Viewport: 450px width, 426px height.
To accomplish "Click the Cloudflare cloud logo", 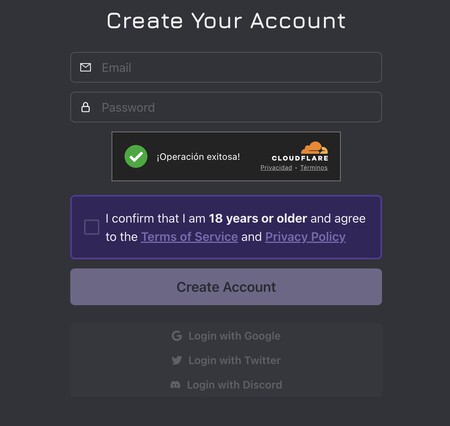I will 314,148.
